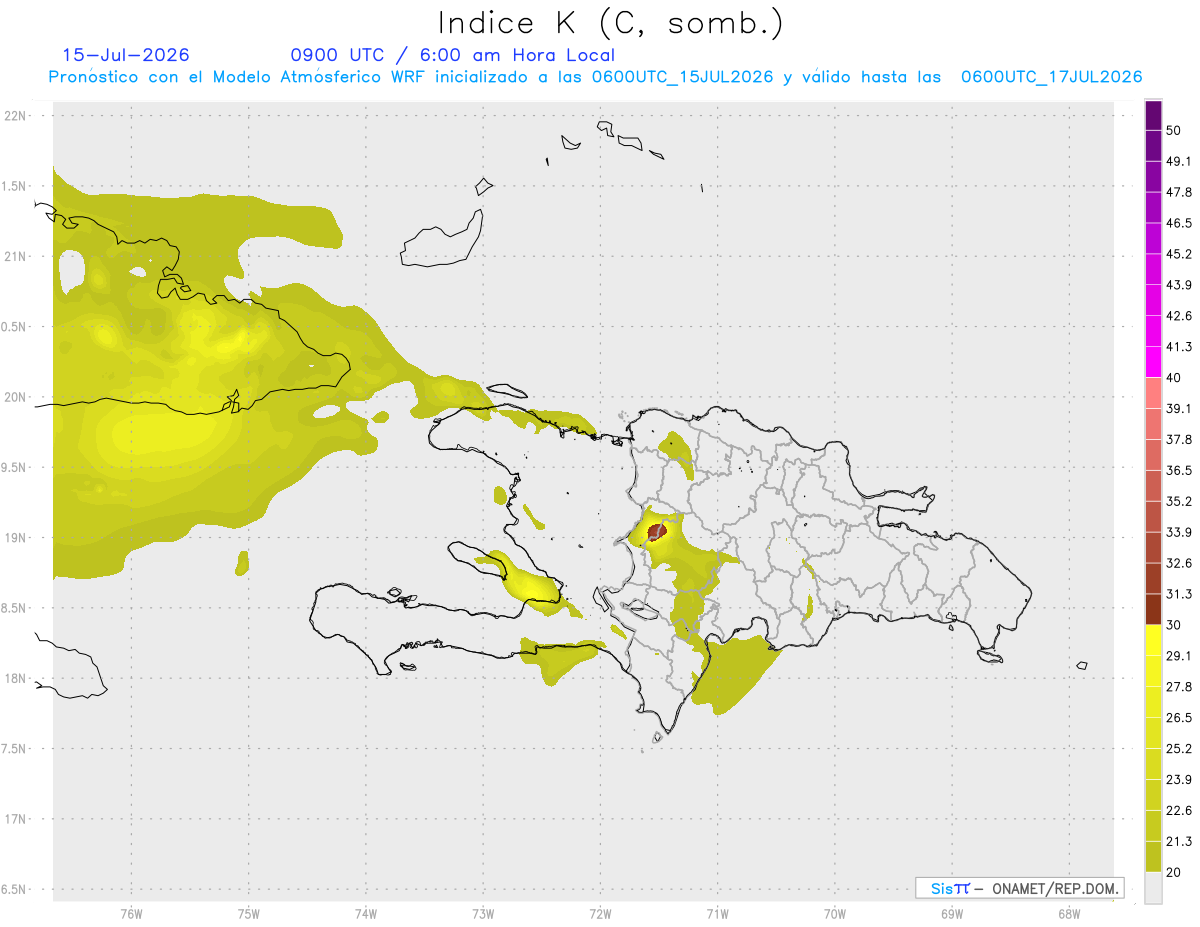
Task: Click the colorbar value '30'
Action: click(1173, 625)
